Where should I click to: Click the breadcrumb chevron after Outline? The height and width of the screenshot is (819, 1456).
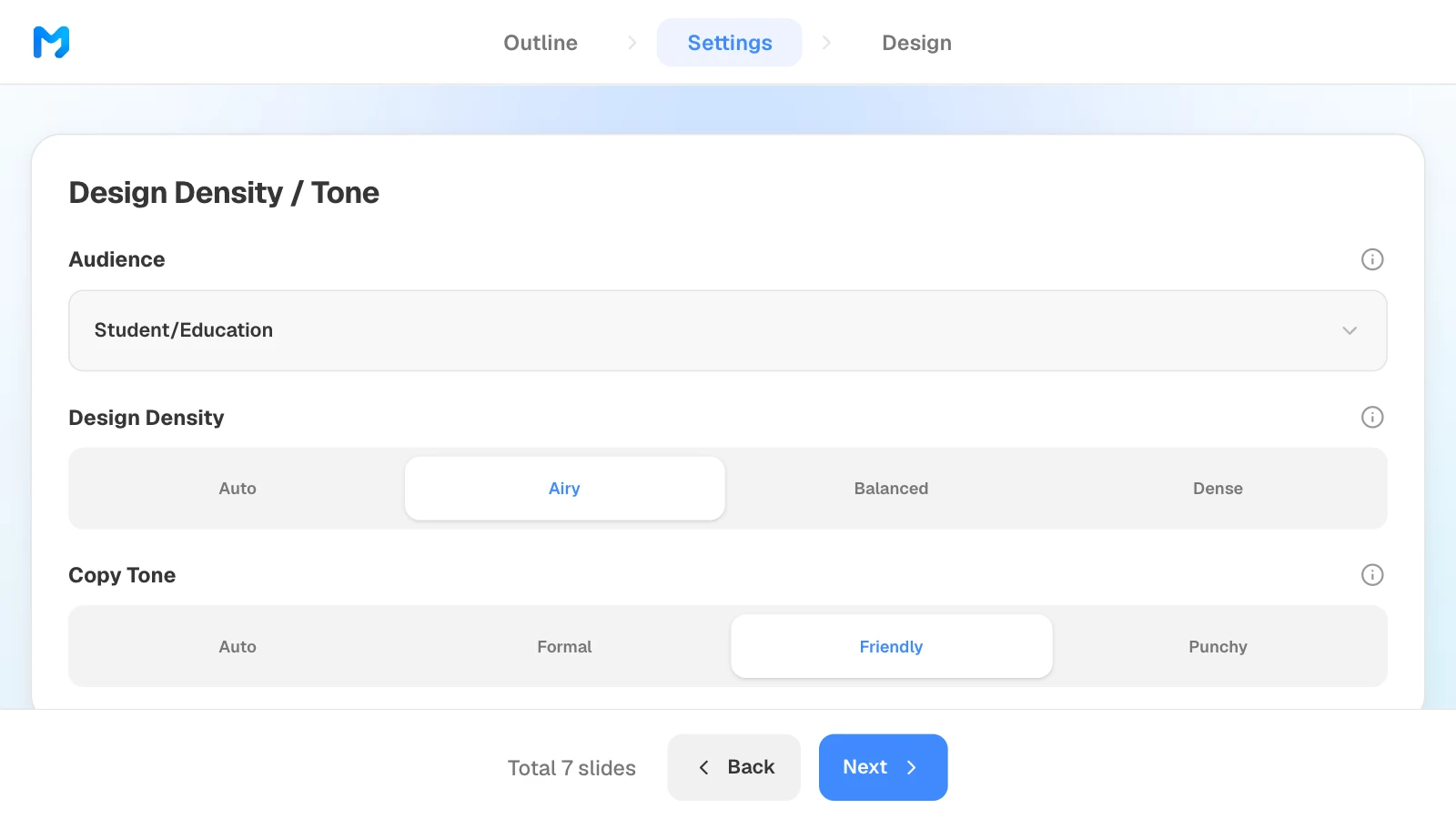(x=632, y=43)
